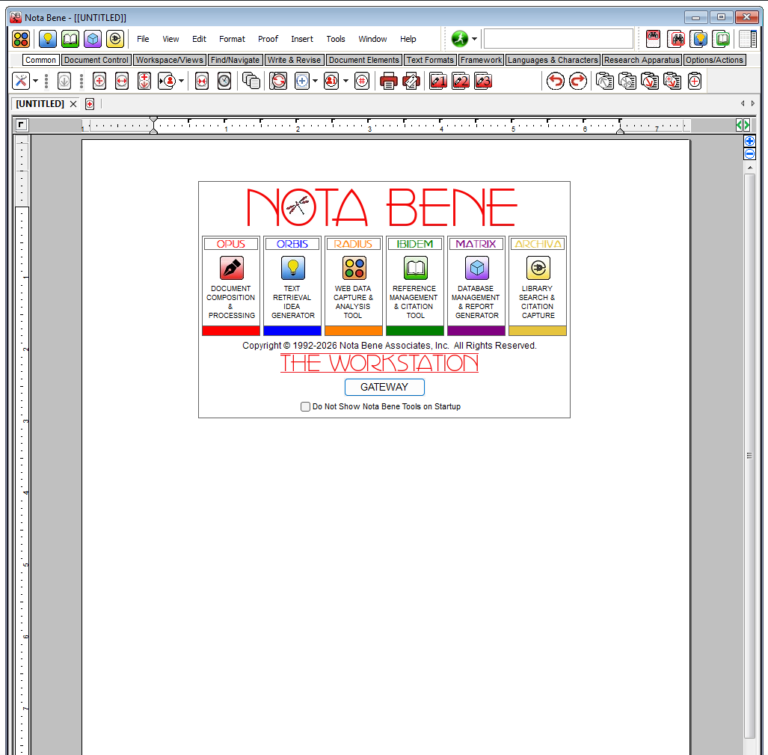Launch Archiva plug icon in top toolbar
768x755 pixels.
pyautogui.click(x=115, y=39)
